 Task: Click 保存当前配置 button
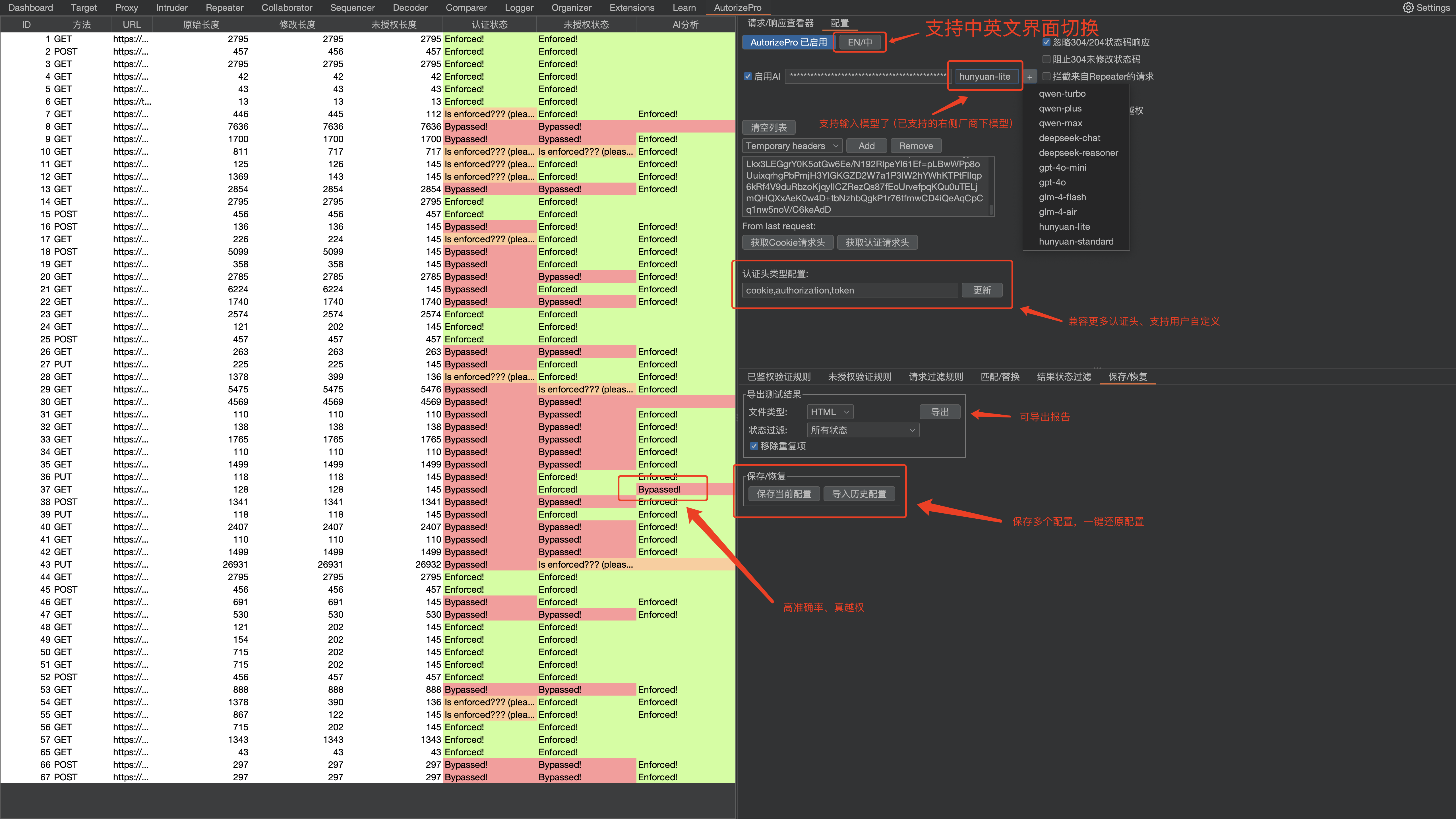coord(784,494)
